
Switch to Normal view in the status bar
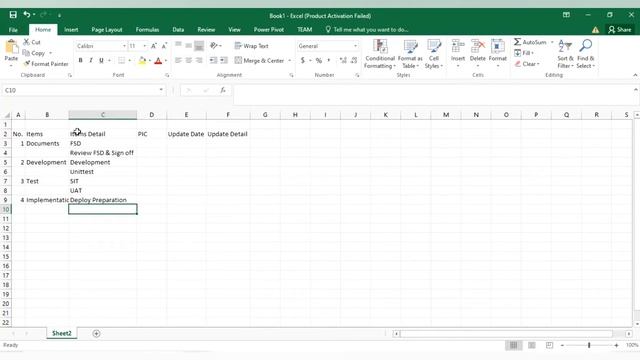click(x=513, y=345)
